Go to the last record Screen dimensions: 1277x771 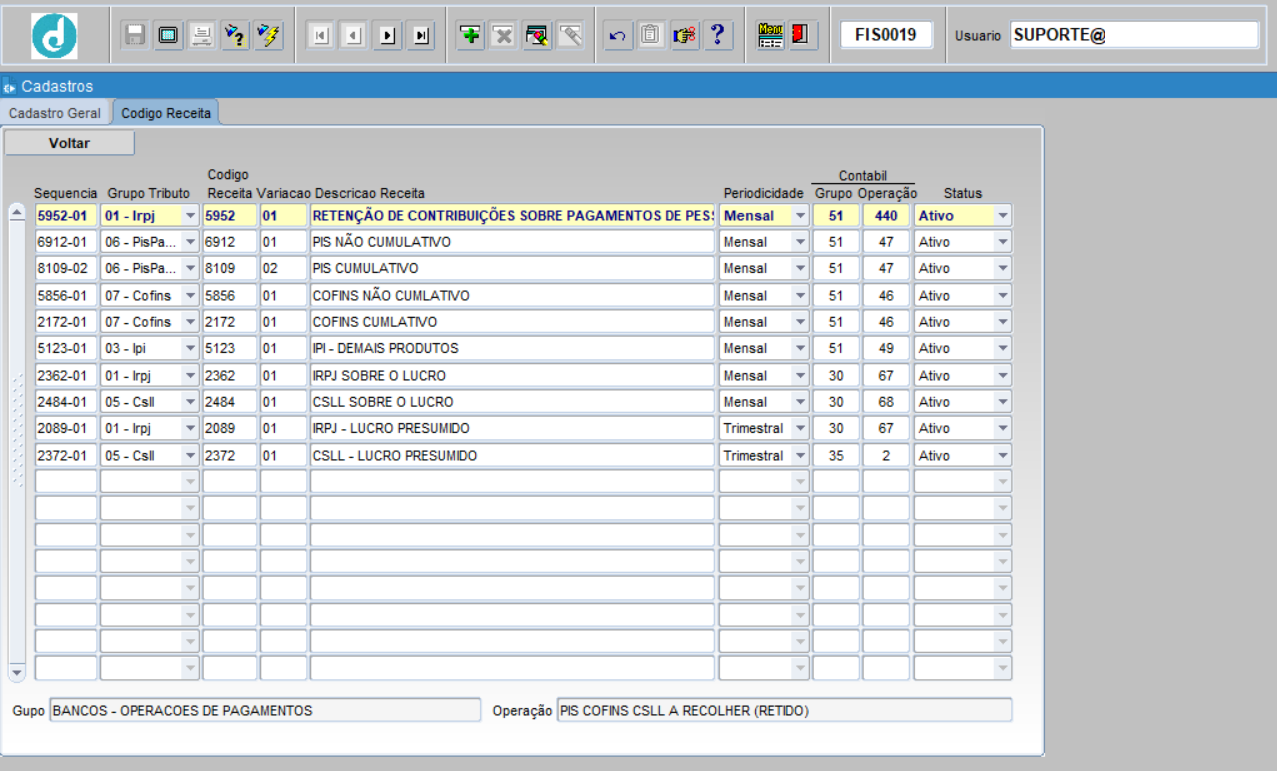pyautogui.click(x=421, y=36)
